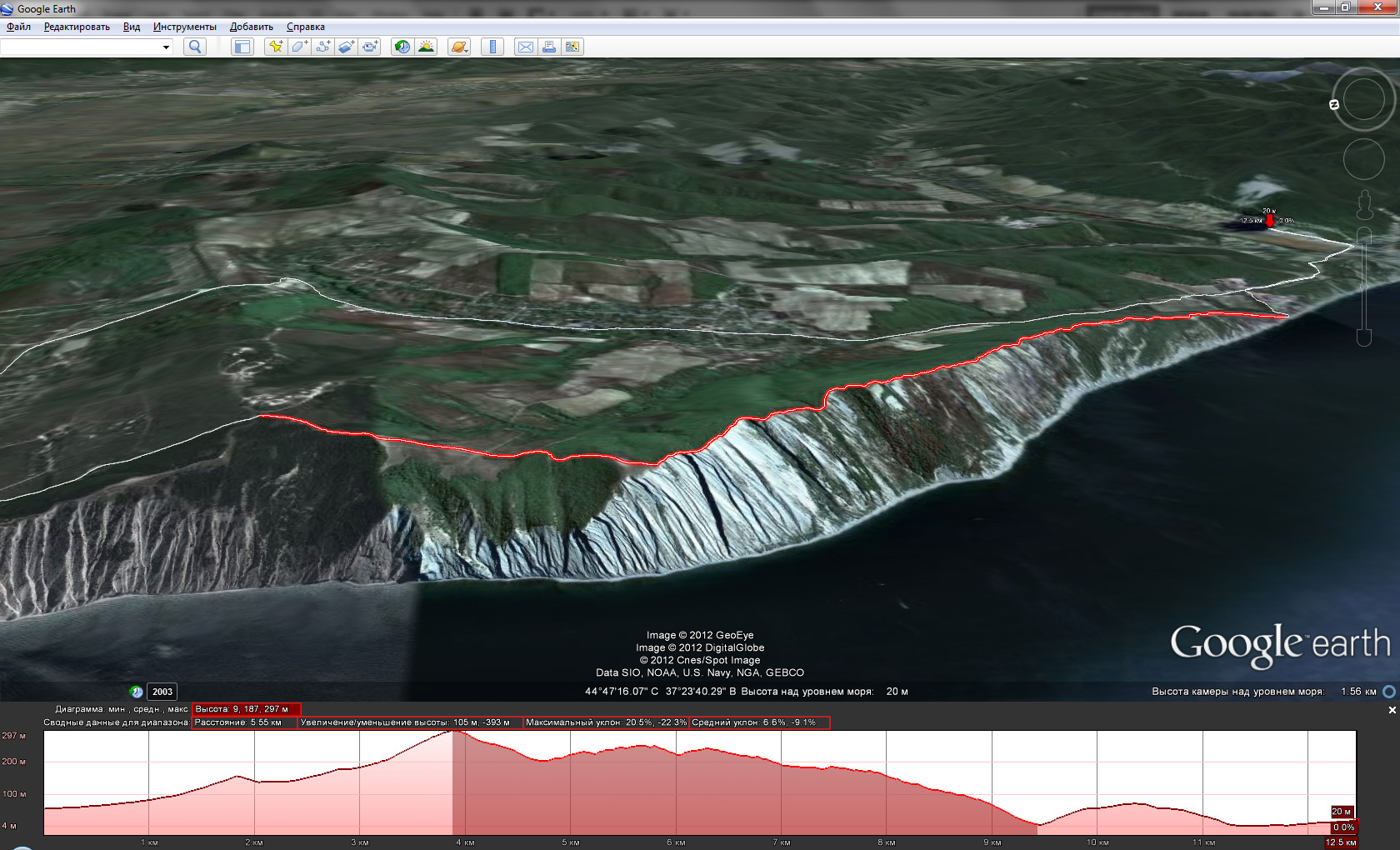Expand the search box dropdown arrow

[x=166, y=47]
